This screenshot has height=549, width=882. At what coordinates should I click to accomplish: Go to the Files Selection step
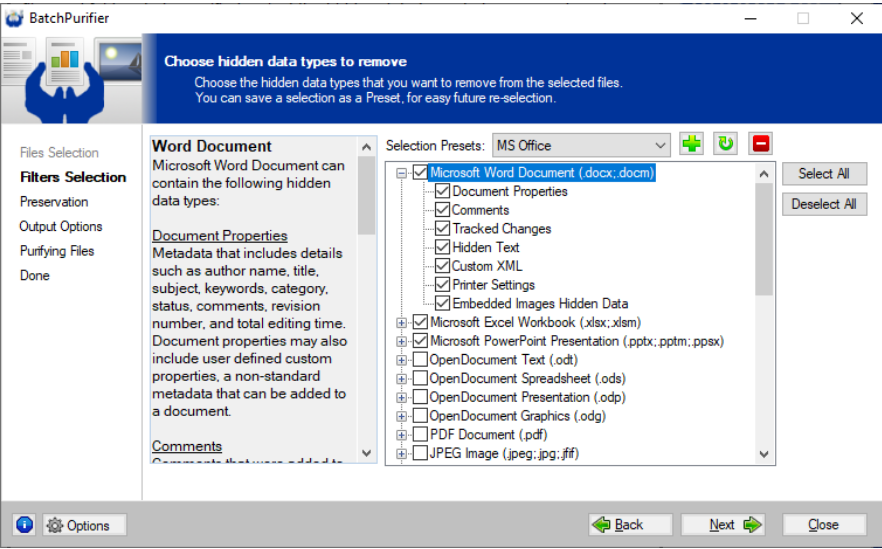click(x=59, y=153)
